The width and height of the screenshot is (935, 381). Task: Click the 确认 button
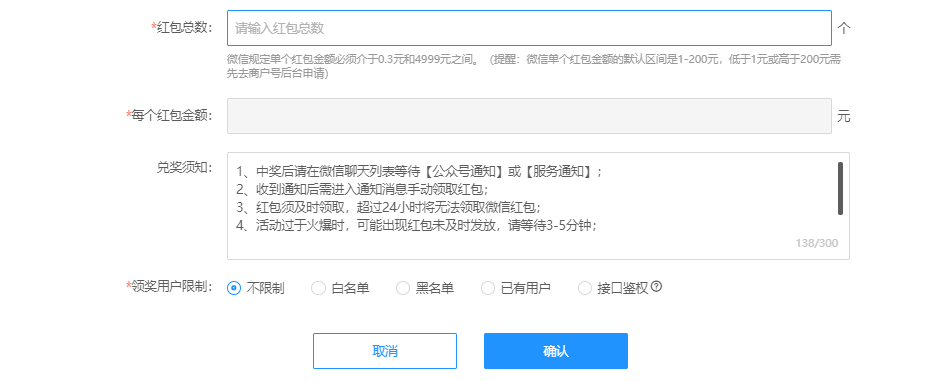pos(556,351)
